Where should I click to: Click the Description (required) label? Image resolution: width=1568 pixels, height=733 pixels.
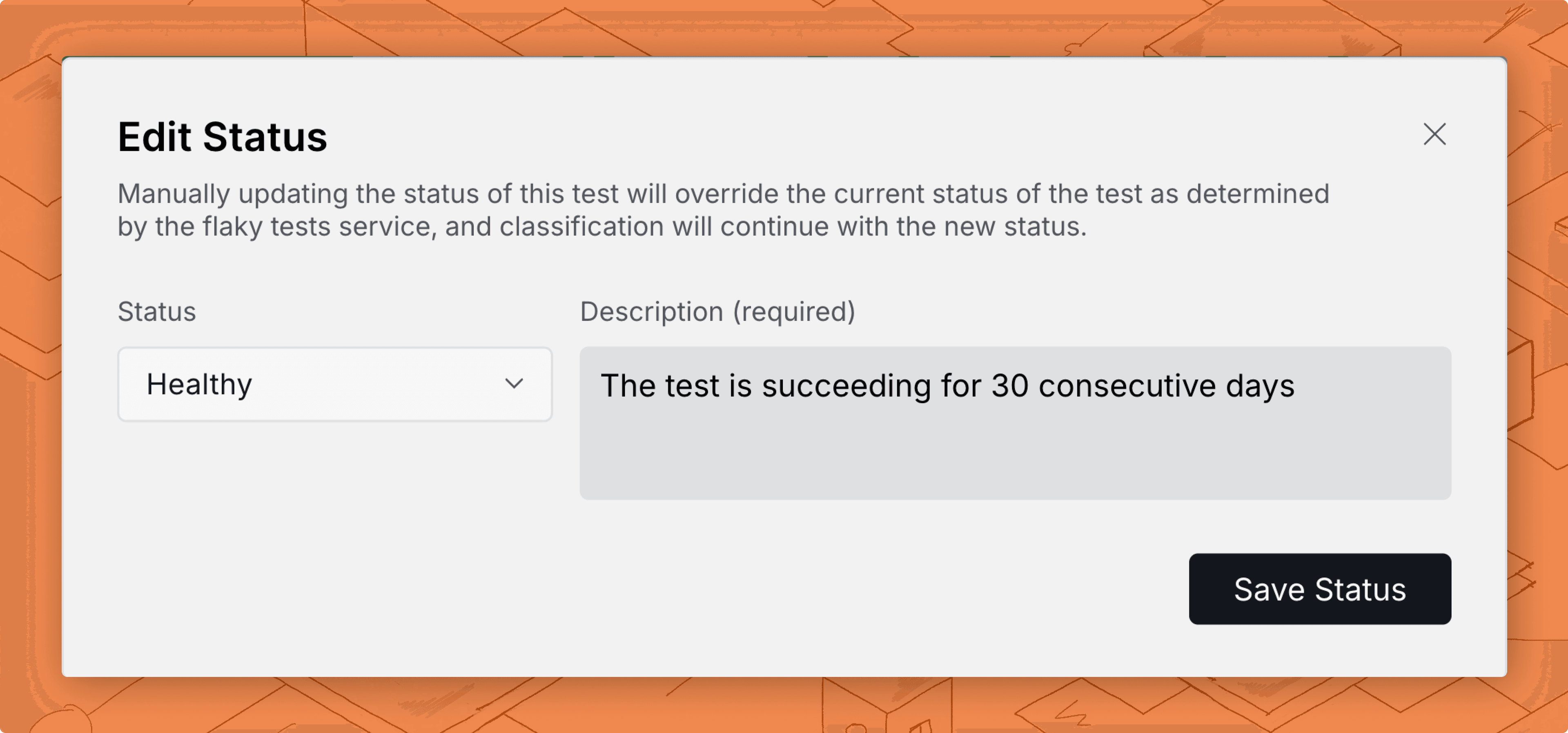pyautogui.click(x=718, y=311)
